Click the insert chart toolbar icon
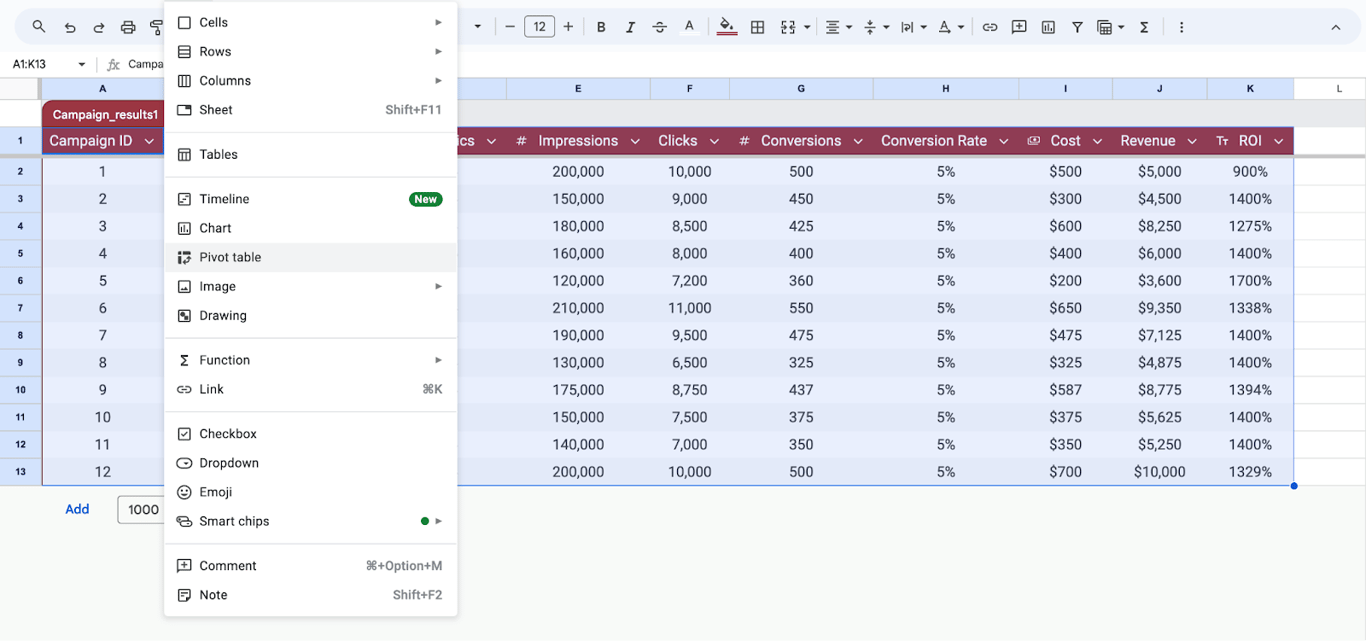The width and height of the screenshot is (1366, 641). coord(1048,27)
